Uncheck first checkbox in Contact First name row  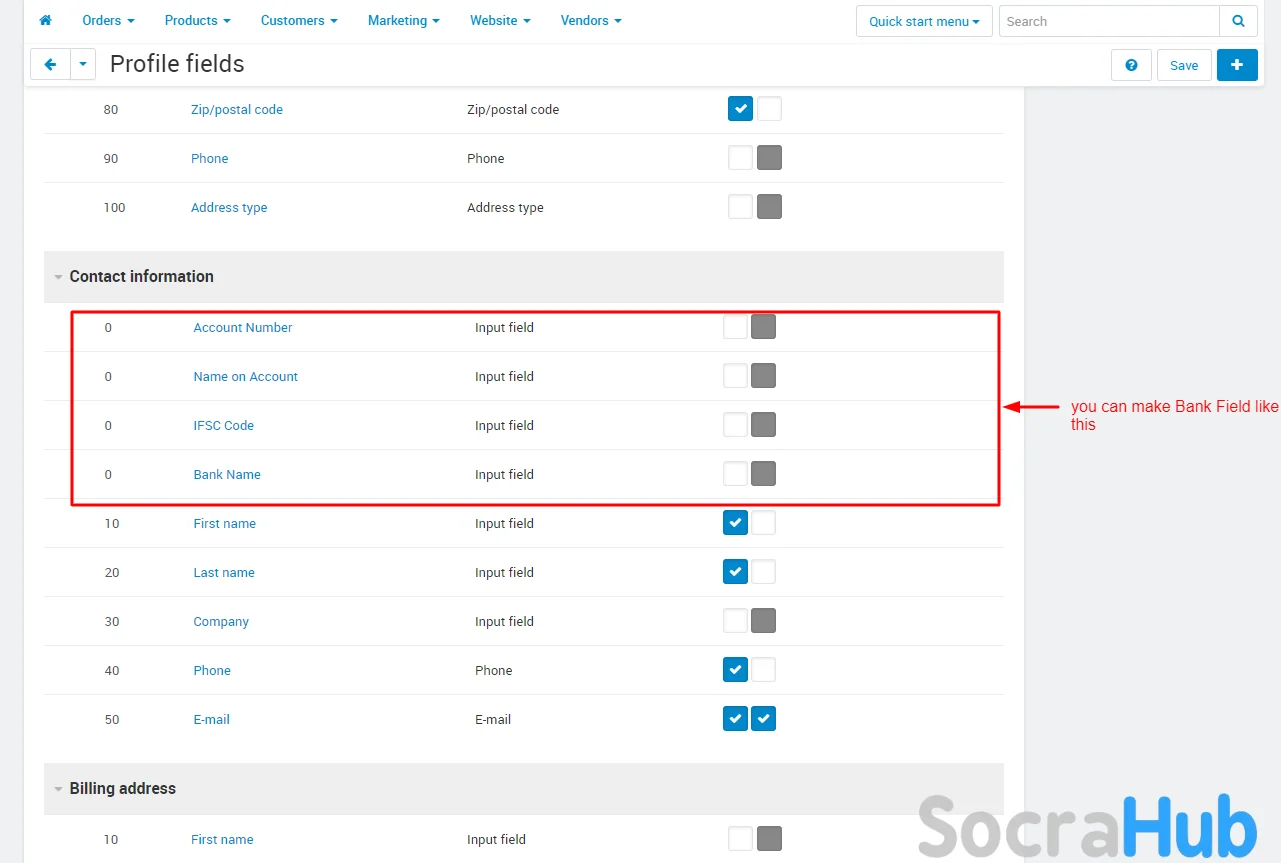coord(735,523)
